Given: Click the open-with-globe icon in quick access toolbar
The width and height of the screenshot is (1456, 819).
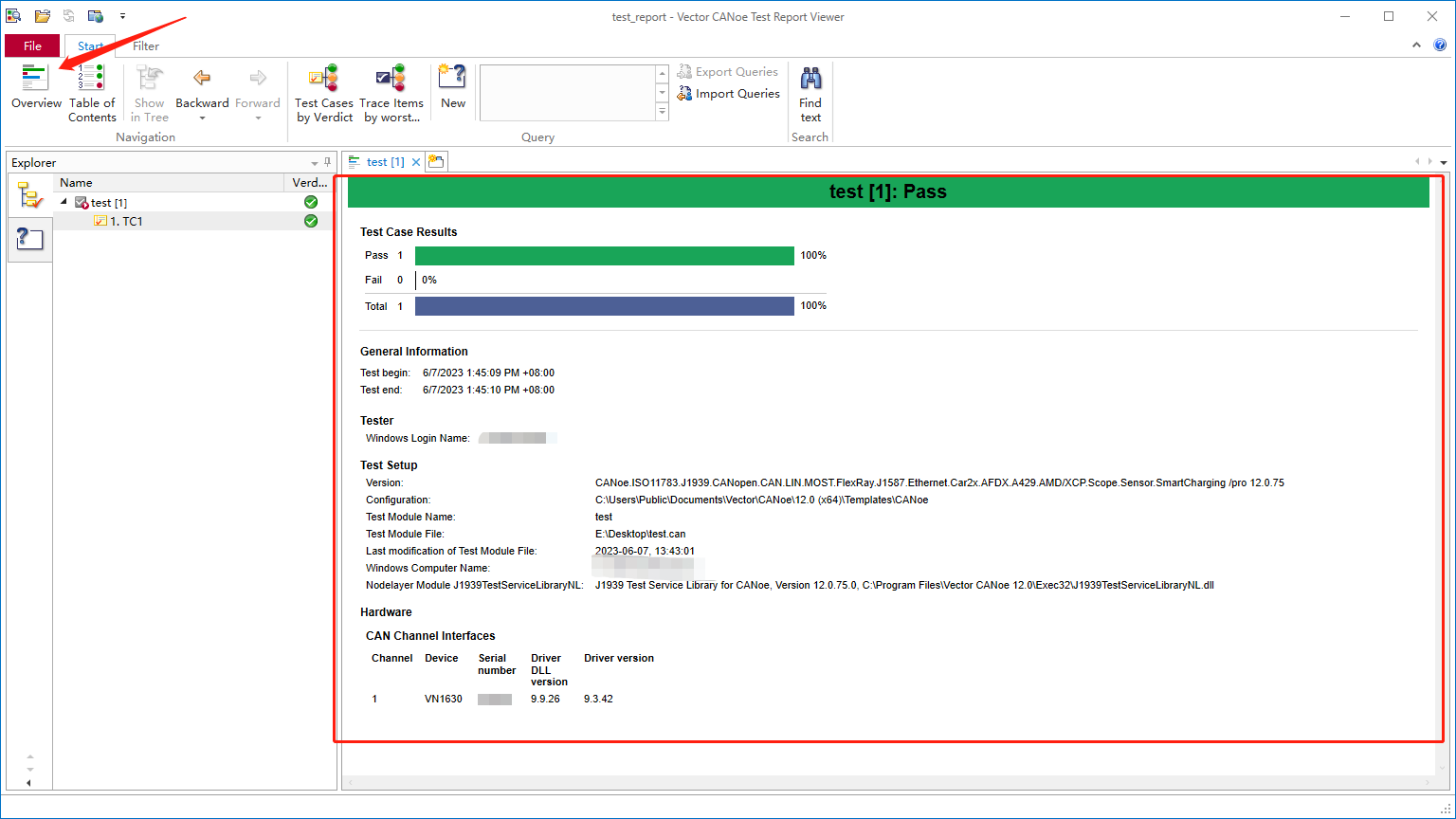Looking at the screenshot, I should coord(96,16).
